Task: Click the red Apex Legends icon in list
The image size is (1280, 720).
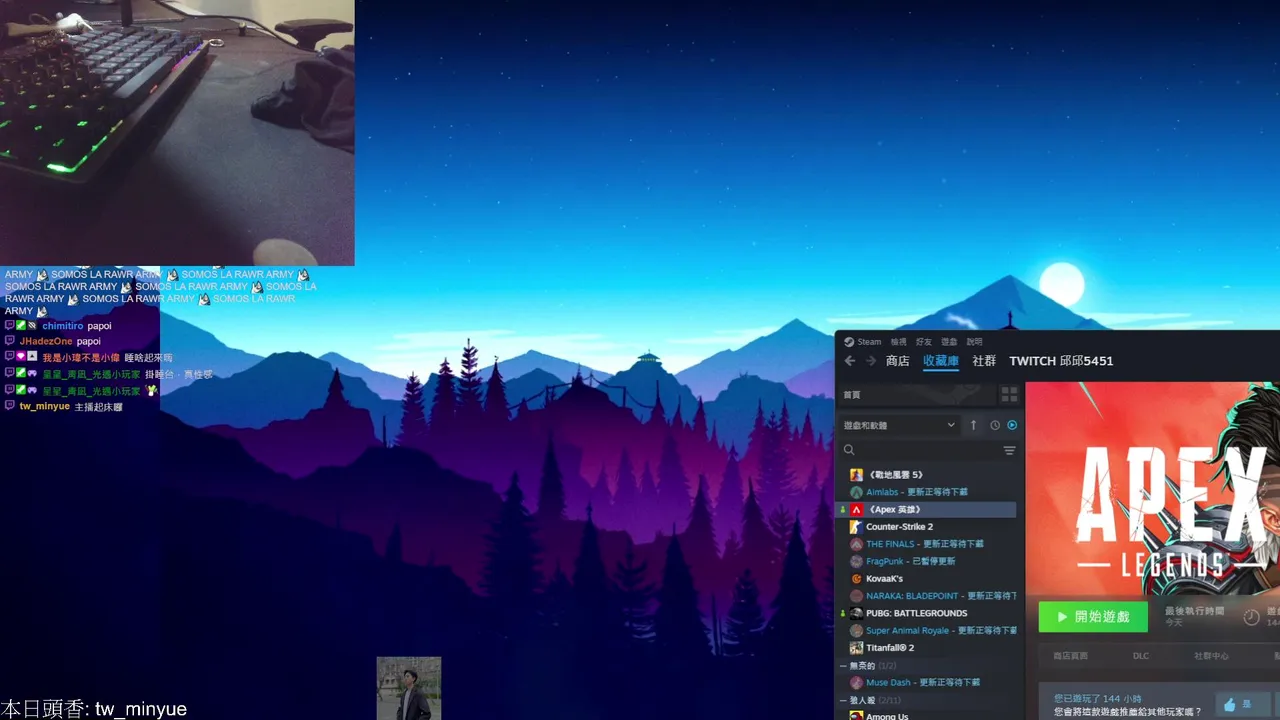Action: pos(856,510)
